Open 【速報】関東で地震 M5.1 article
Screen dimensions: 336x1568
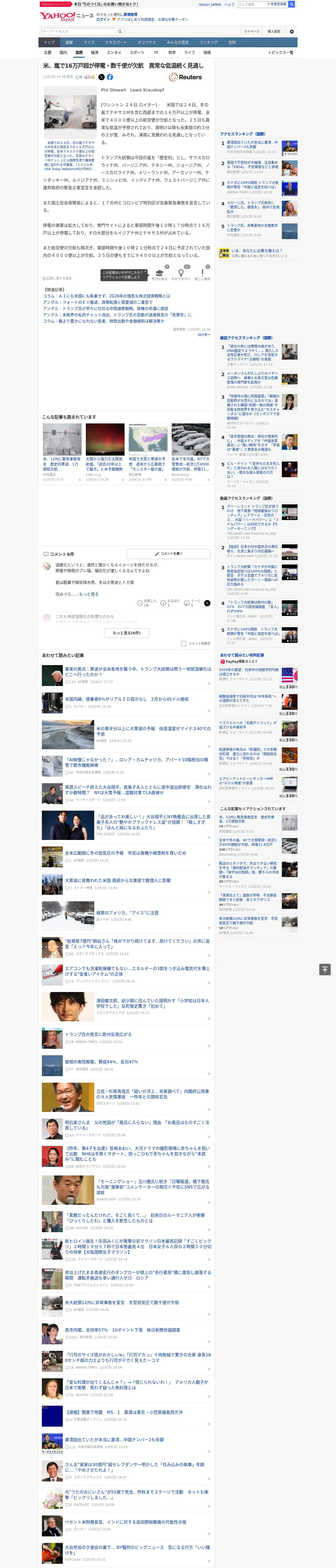[124, 1412]
